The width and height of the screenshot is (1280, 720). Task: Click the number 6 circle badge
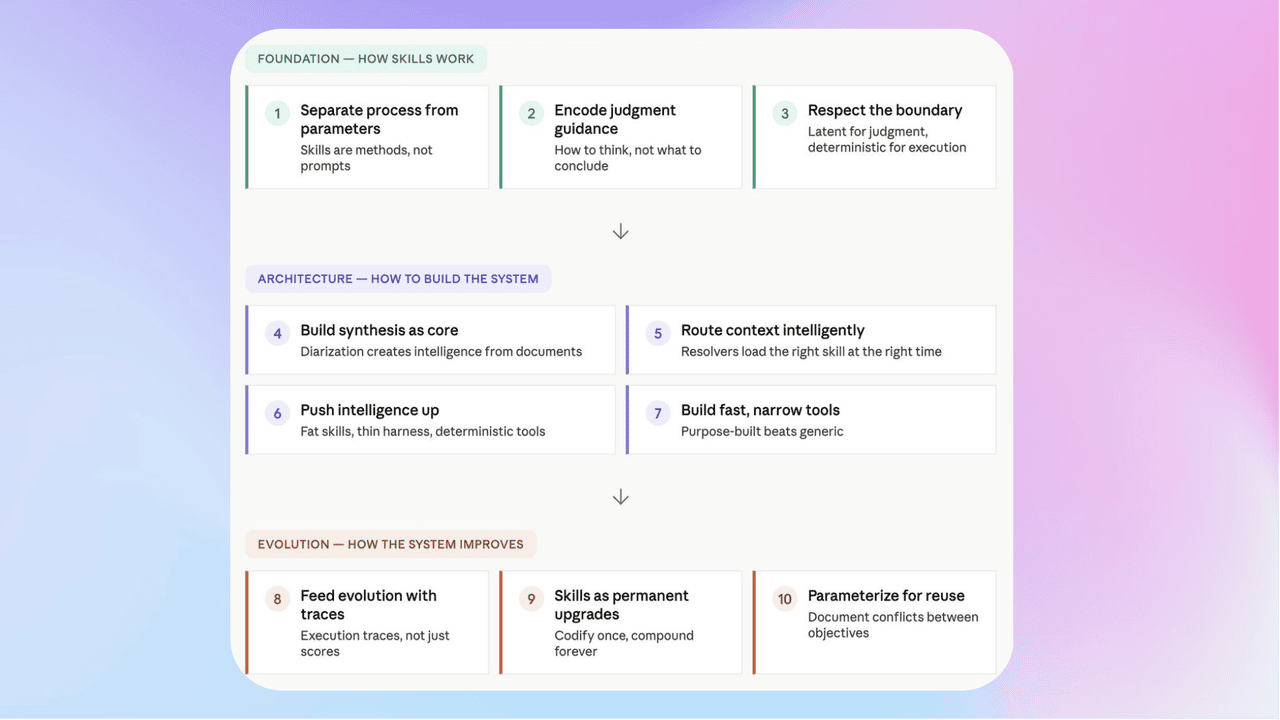click(278, 413)
